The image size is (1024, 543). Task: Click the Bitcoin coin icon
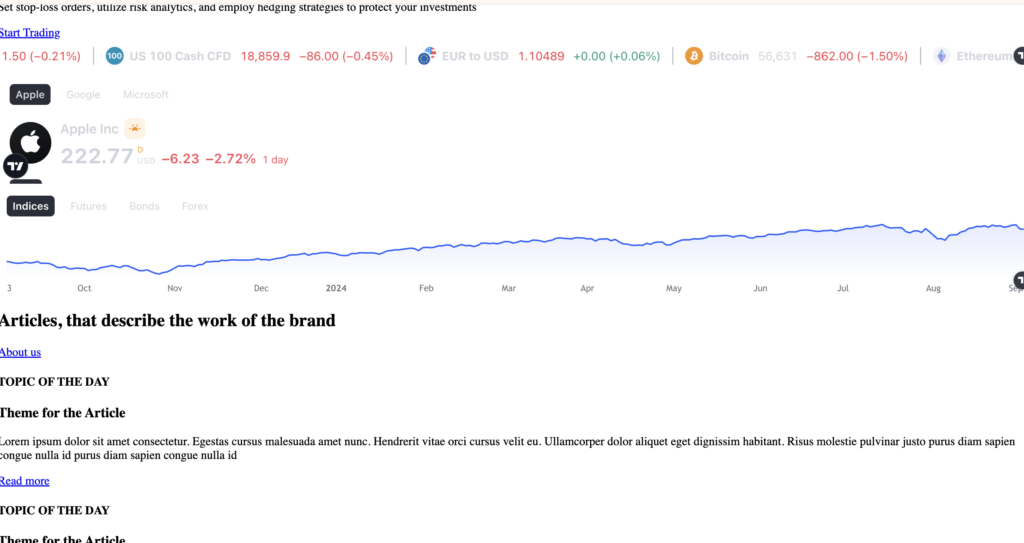[693, 56]
